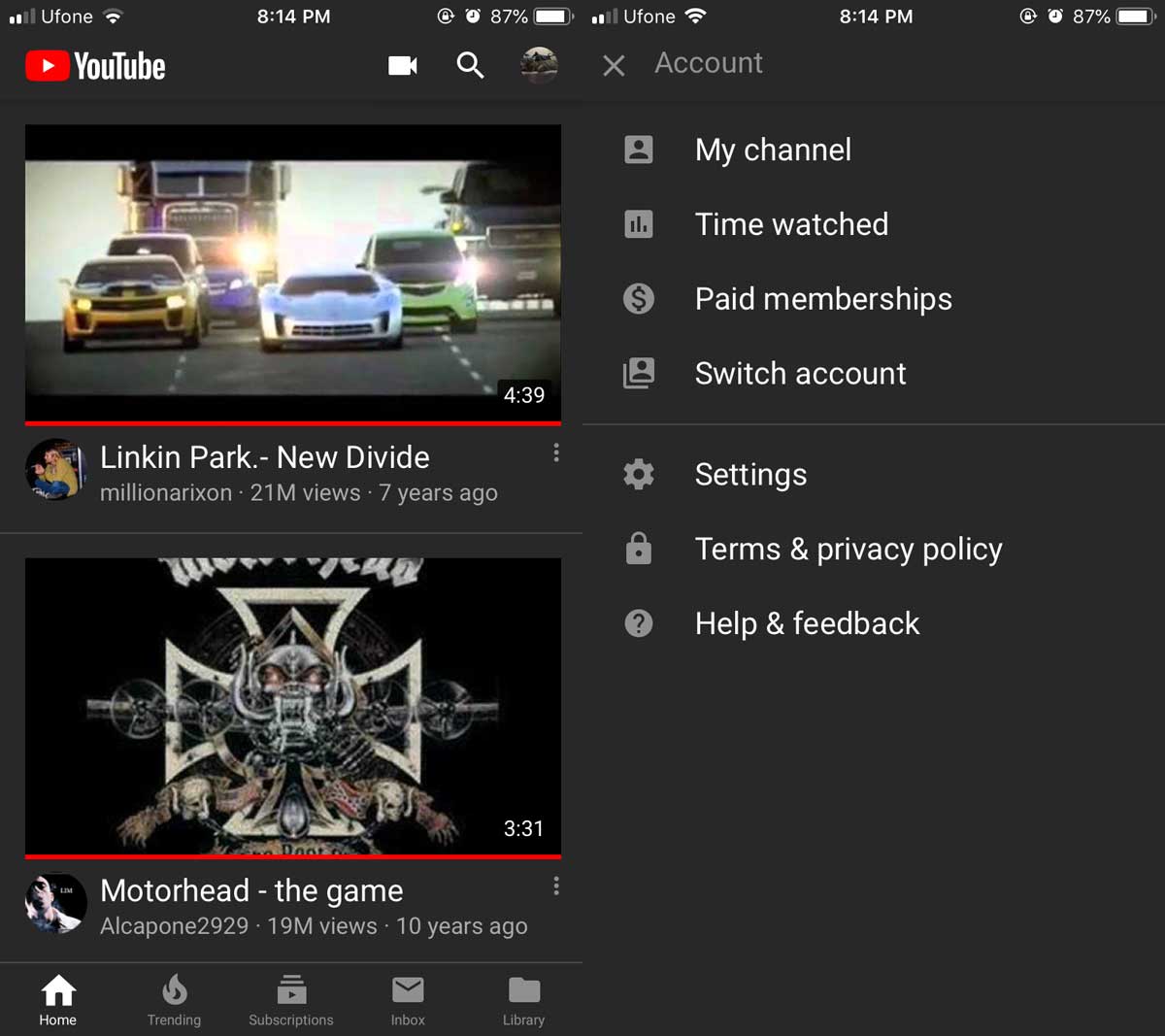1165x1036 pixels.
Task: Open Settings menu entry
Action: [874, 474]
